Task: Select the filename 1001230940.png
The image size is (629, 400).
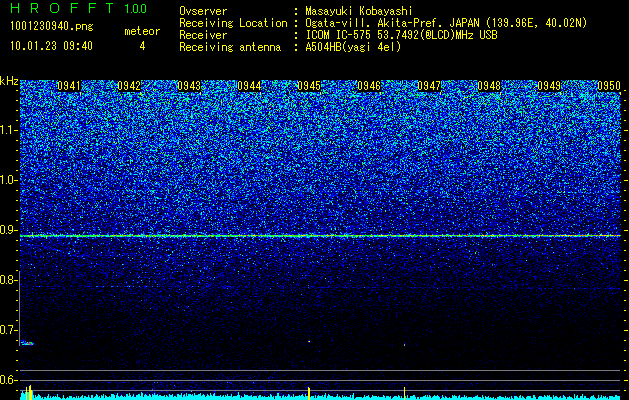Action: pyautogui.click(x=52, y=27)
